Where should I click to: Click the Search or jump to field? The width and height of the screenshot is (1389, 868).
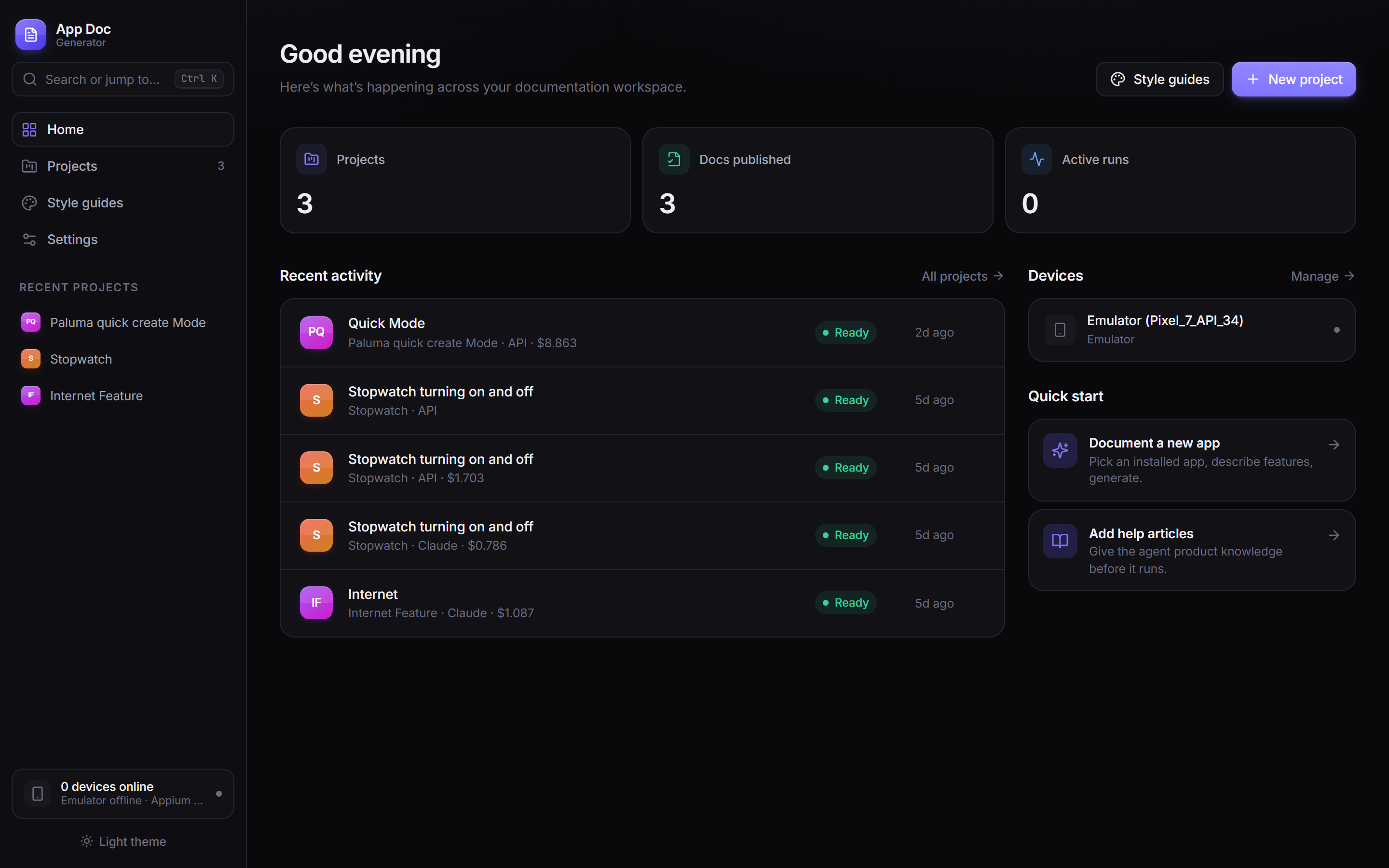[123, 79]
